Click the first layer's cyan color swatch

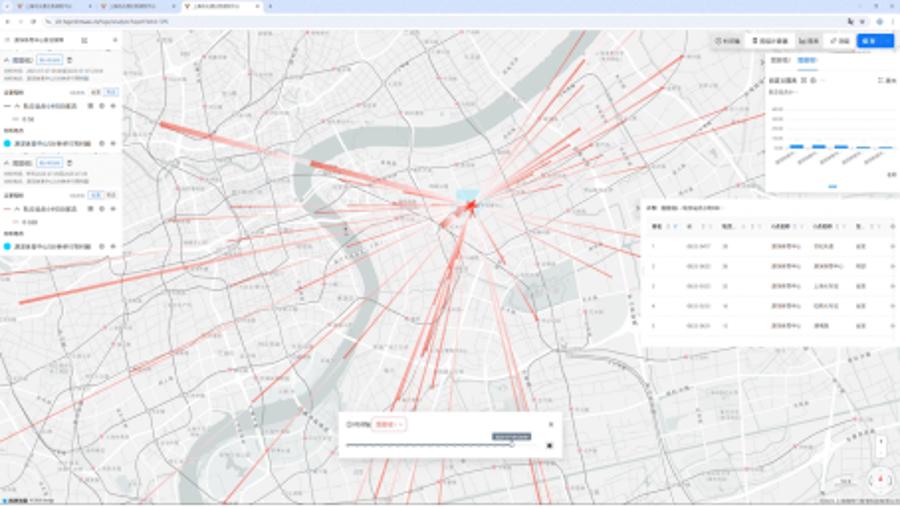[x=8, y=143]
